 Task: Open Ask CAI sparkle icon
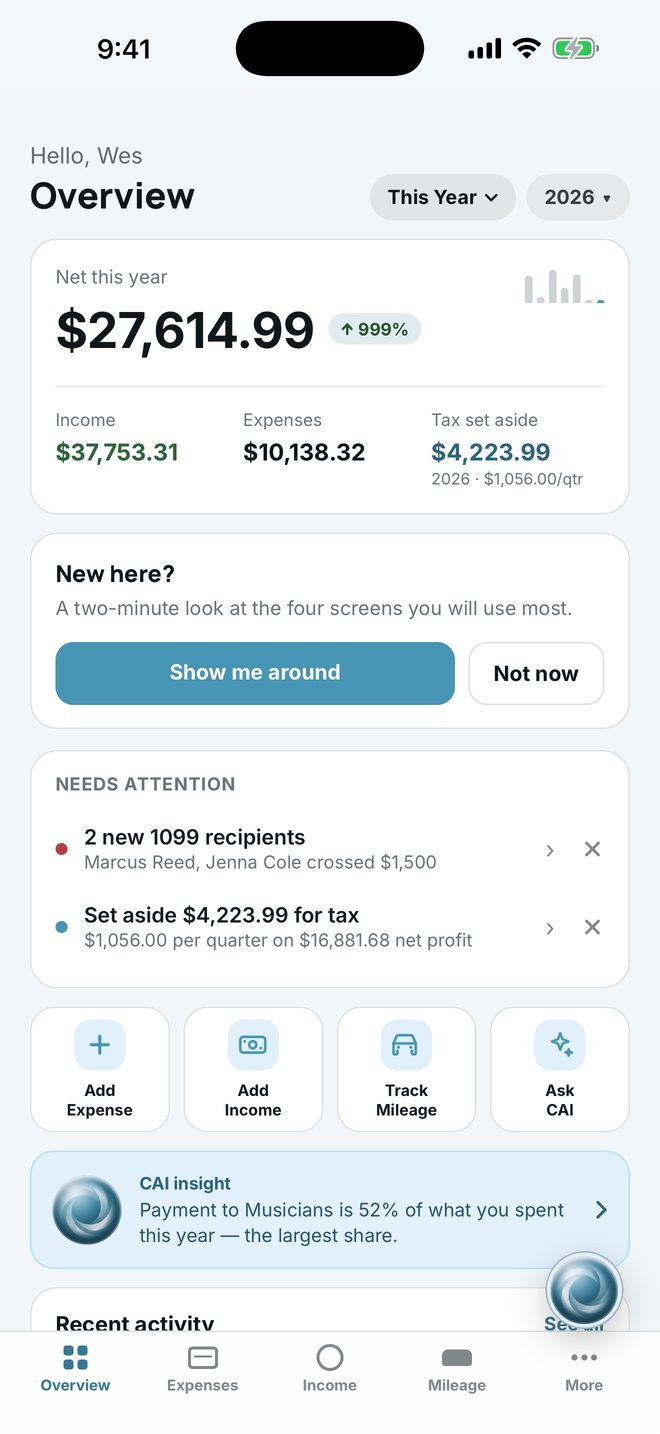[560, 1045]
